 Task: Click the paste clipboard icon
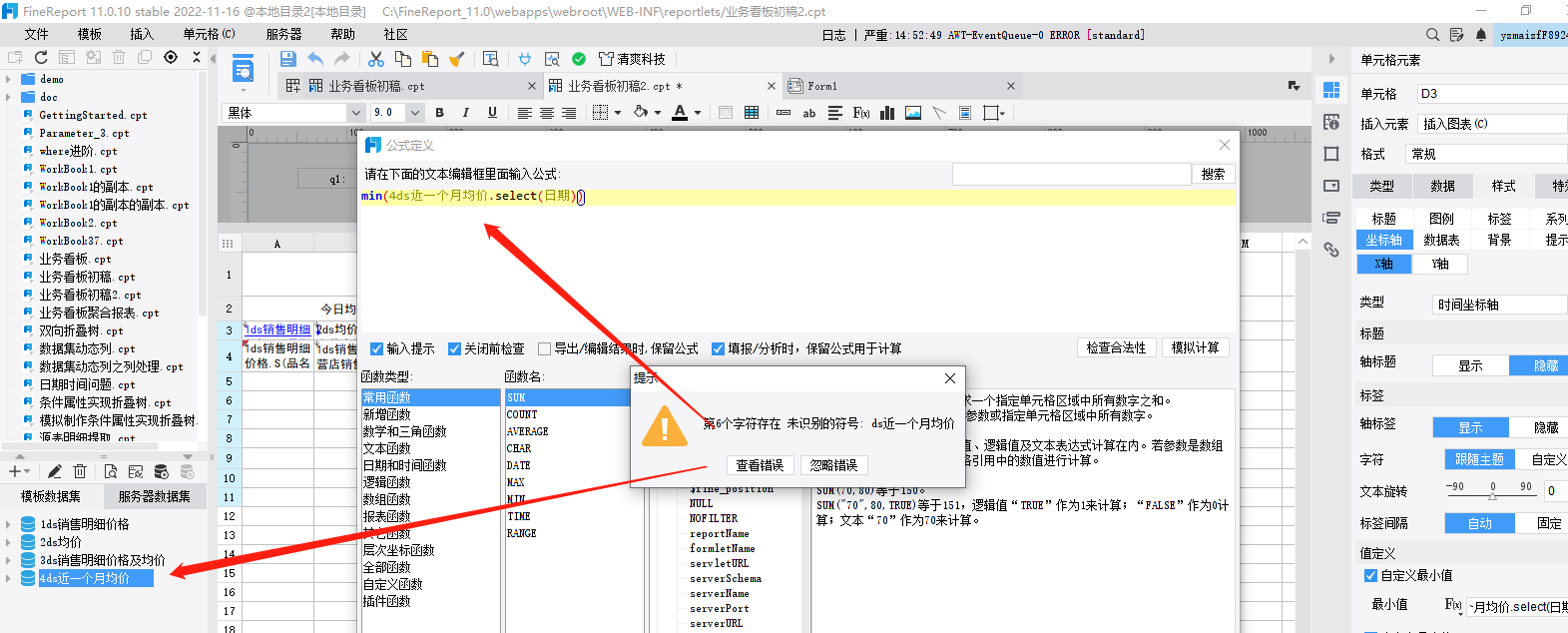(x=430, y=59)
